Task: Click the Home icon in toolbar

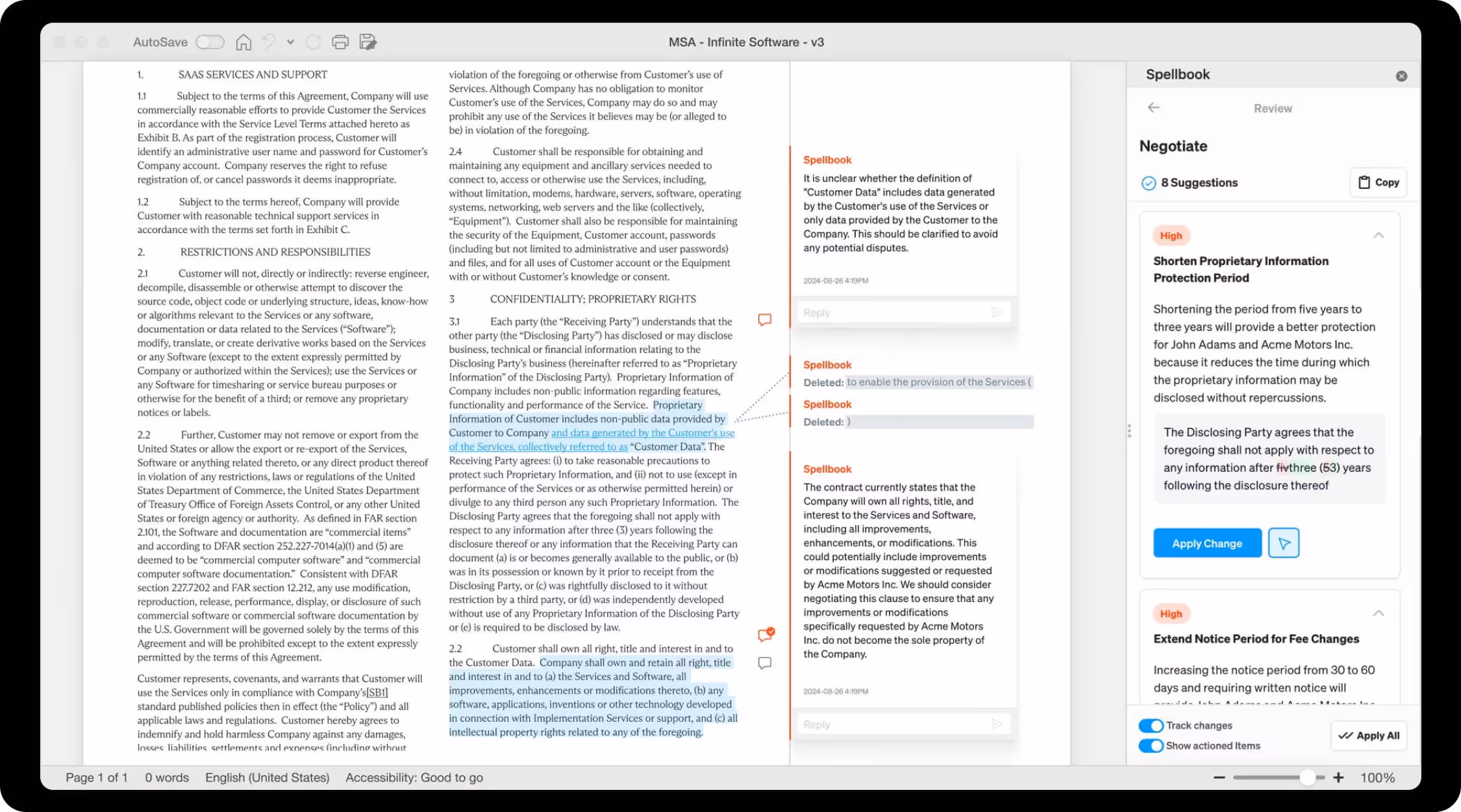Action: 243,42
